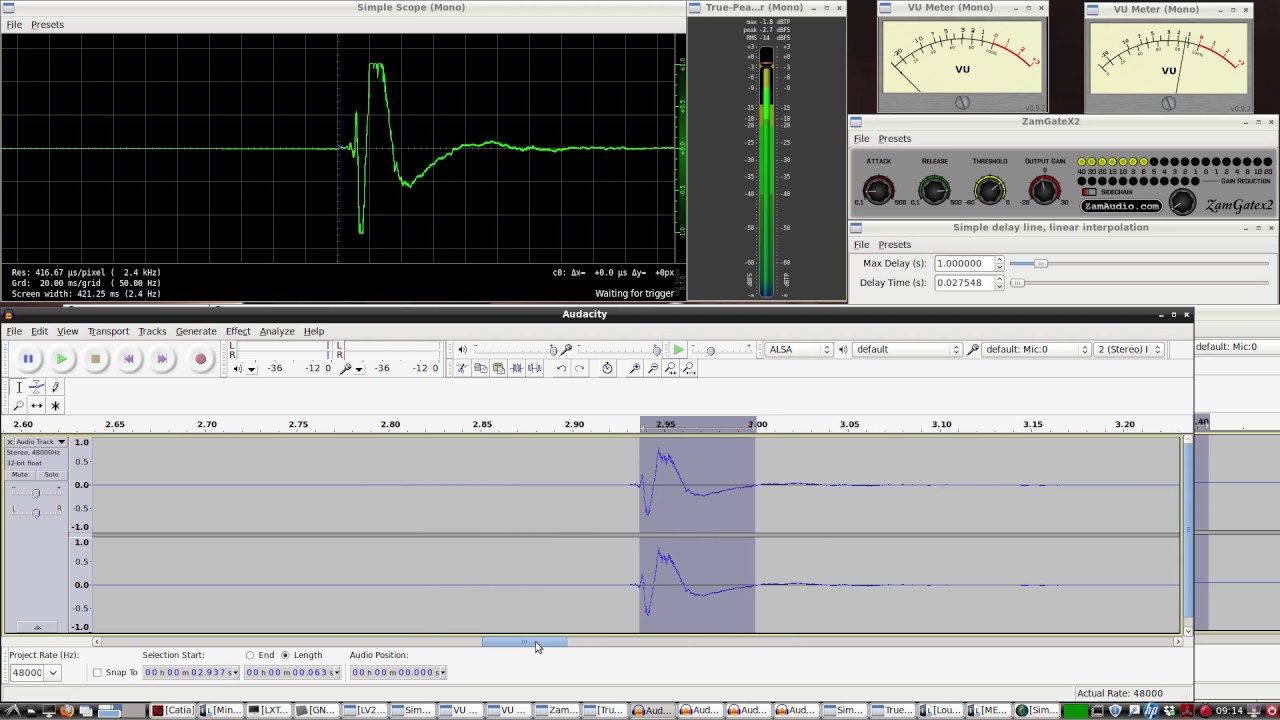Image resolution: width=1280 pixels, height=720 pixels.
Task: Solo the Audio Track
Action: coord(50,474)
